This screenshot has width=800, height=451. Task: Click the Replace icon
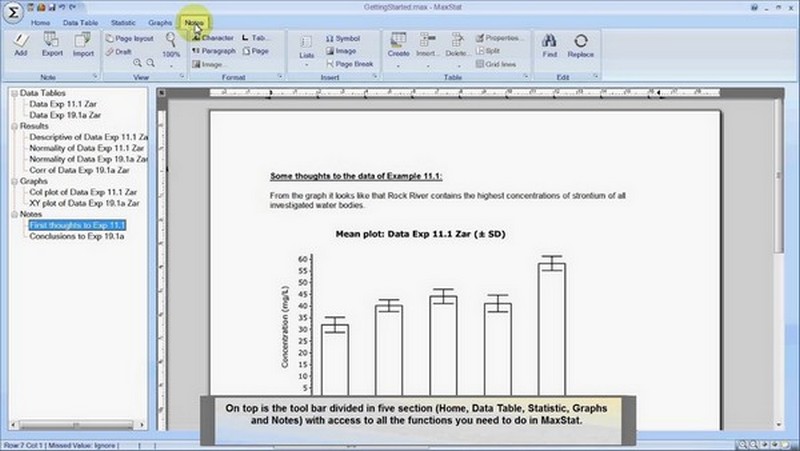tap(581, 40)
